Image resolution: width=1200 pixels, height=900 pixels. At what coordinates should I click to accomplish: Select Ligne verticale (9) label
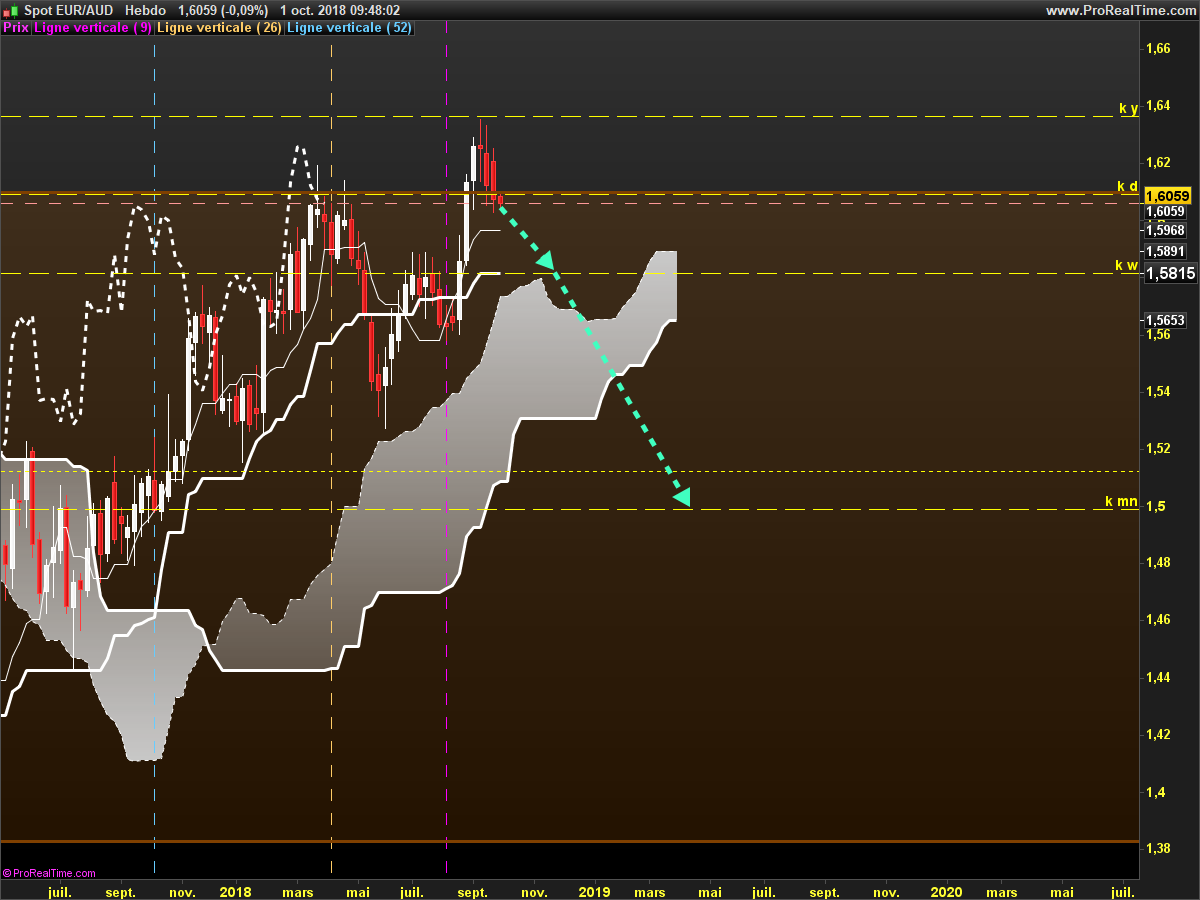click(93, 28)
